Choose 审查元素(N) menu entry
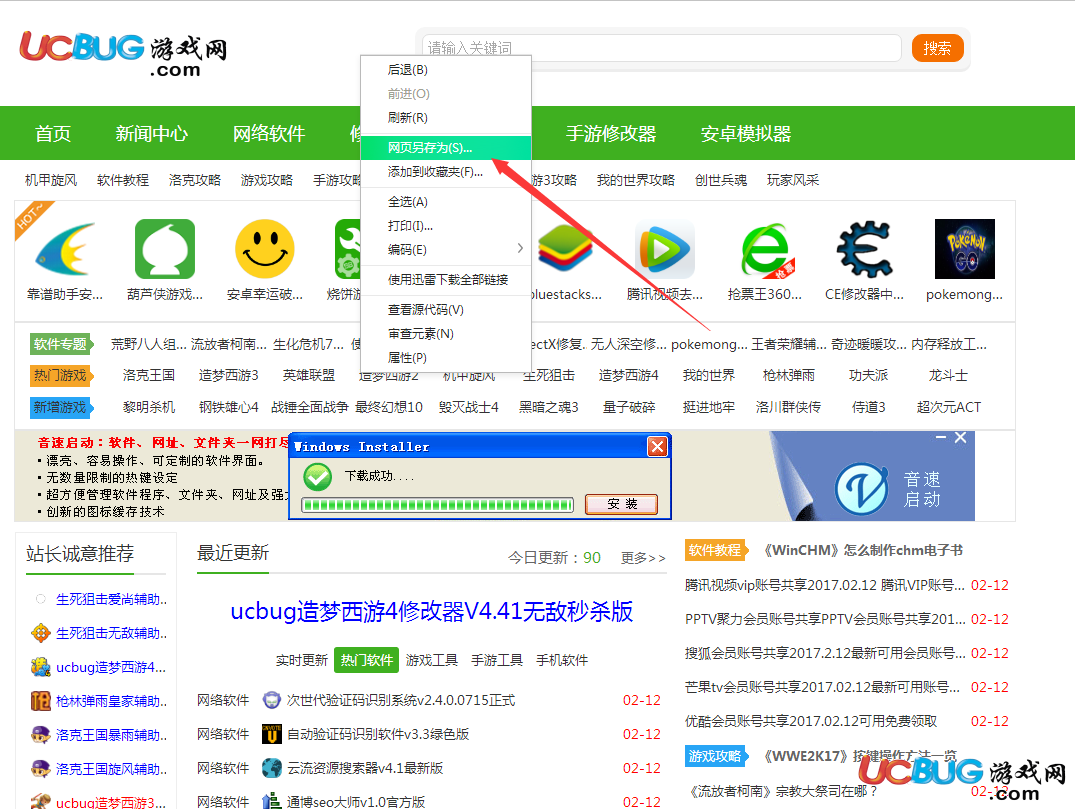Viewport: 1075px width, 809px height. coord(446,334)
